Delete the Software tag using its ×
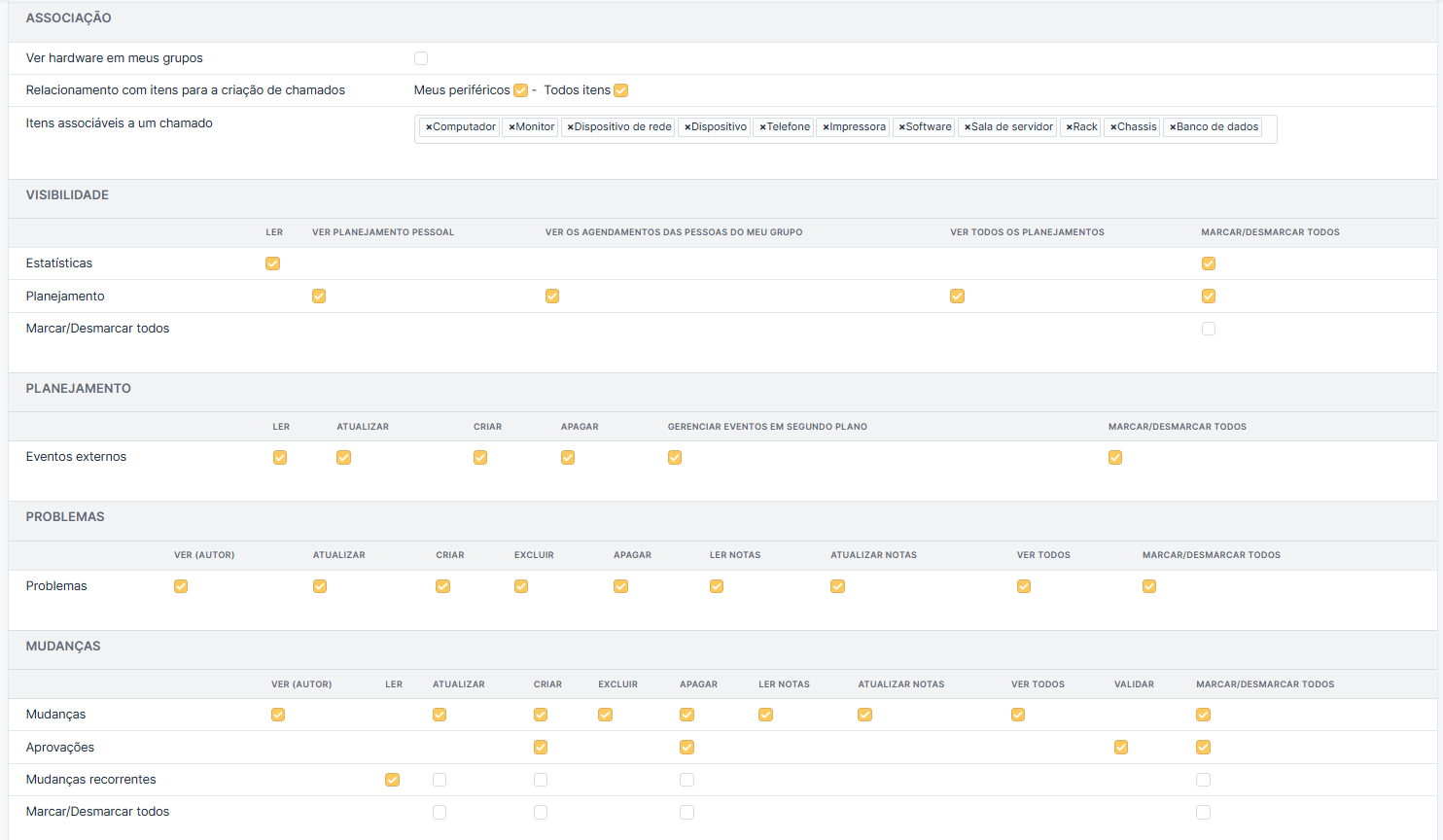The width and height of the screenshot is (1443, 840). (902, 127)
